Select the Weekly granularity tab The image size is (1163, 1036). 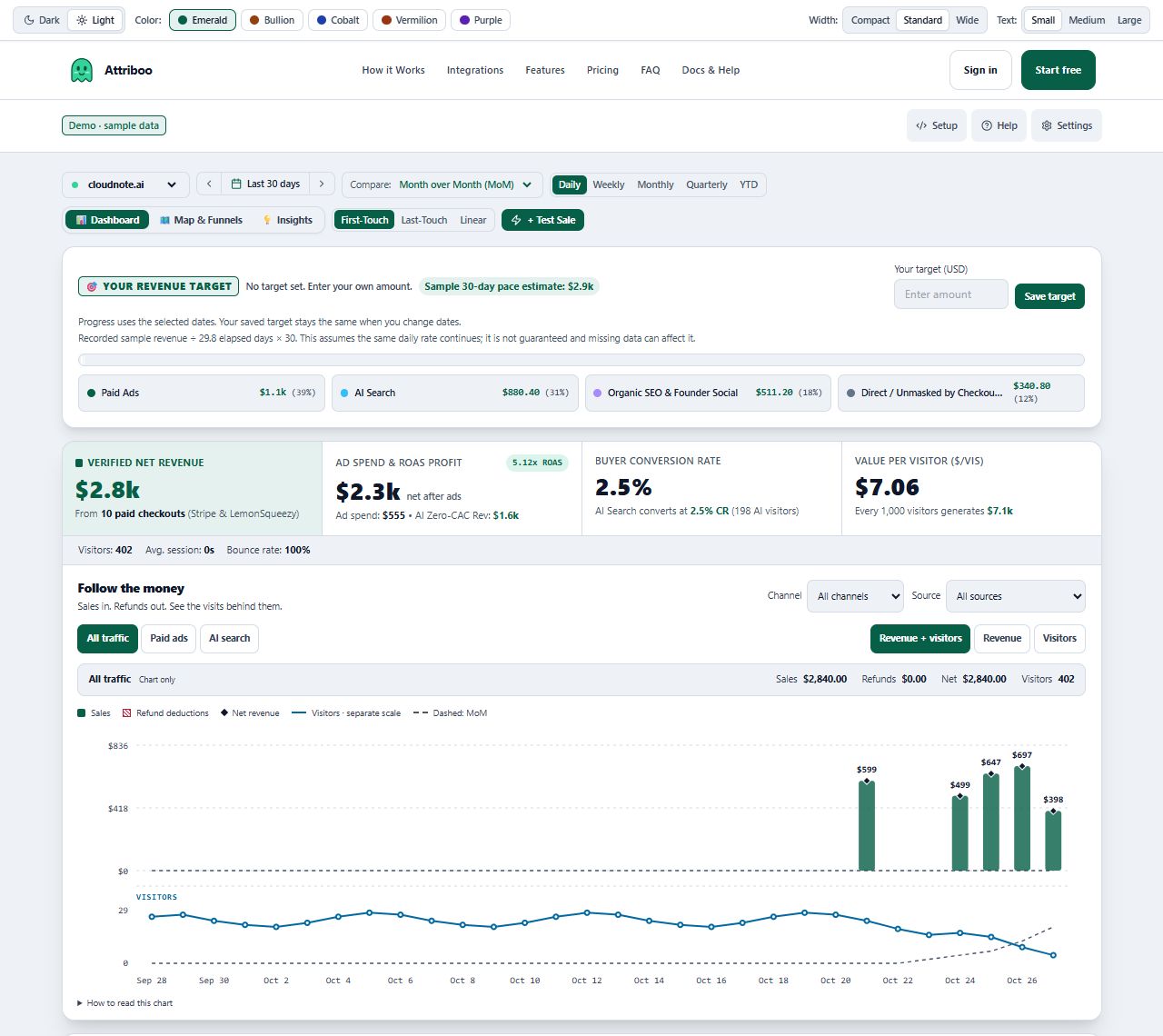coord(609,184)
